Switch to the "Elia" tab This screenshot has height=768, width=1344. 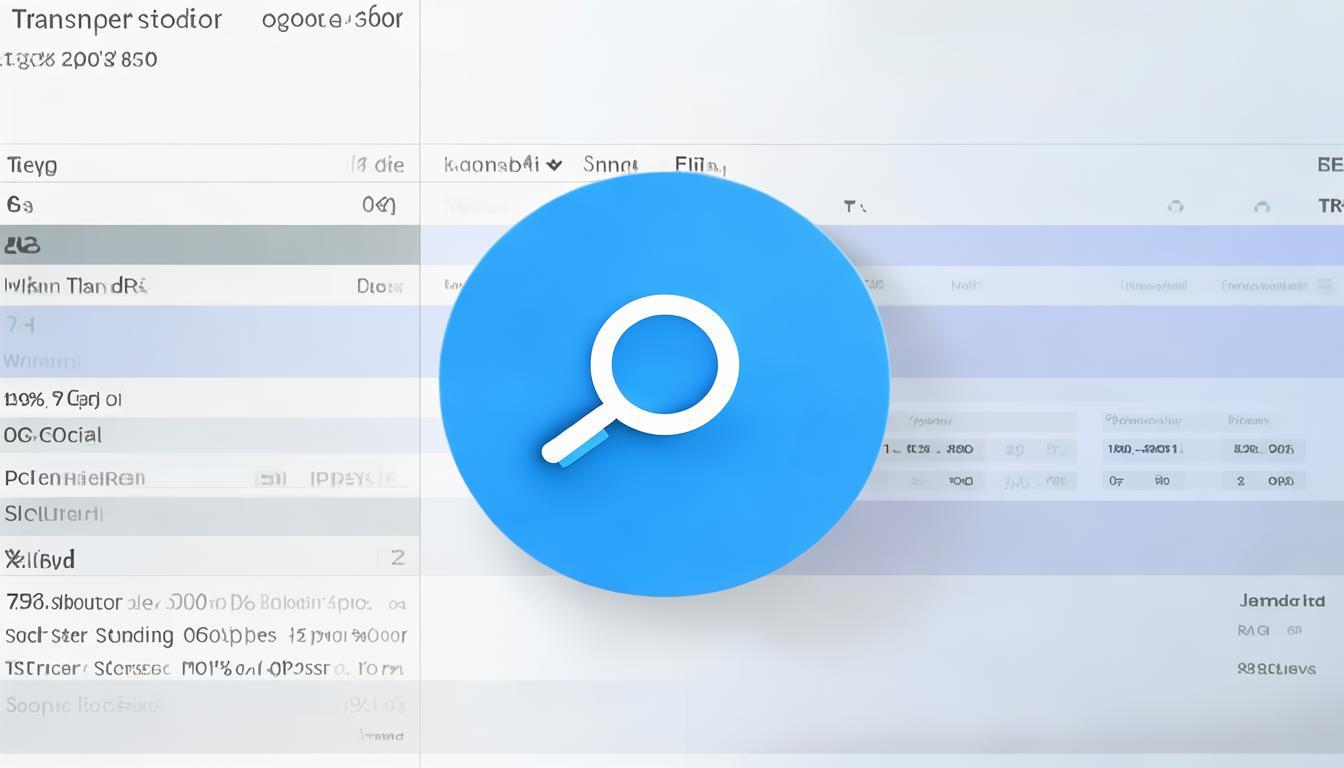click(699, 164)
